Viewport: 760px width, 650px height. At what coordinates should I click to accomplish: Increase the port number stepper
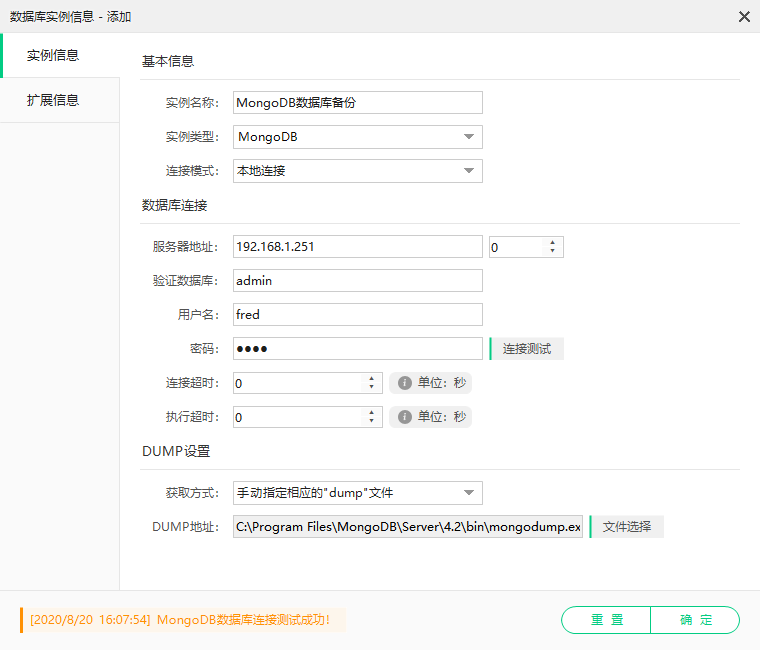553,242
